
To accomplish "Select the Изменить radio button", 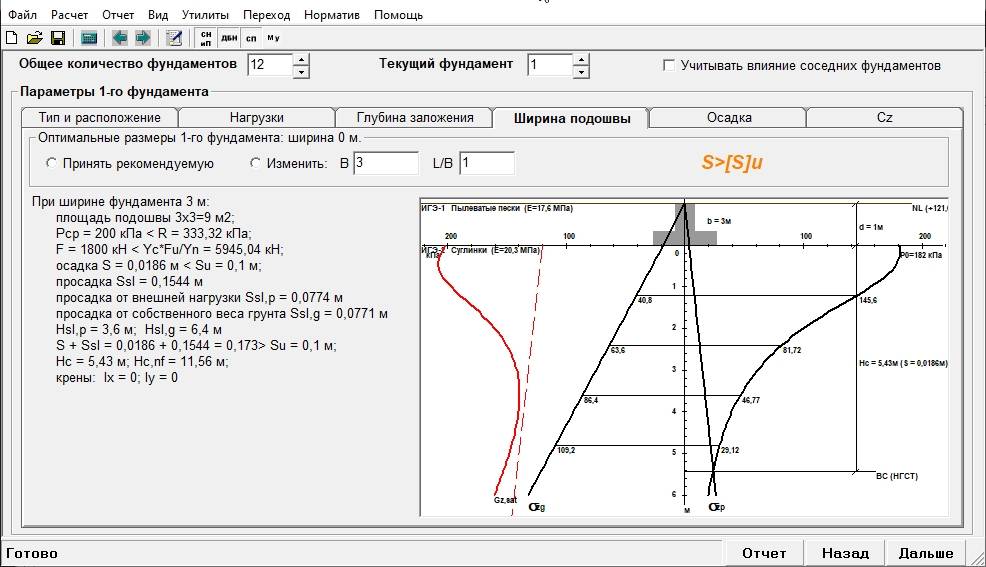I will [255, 163].
